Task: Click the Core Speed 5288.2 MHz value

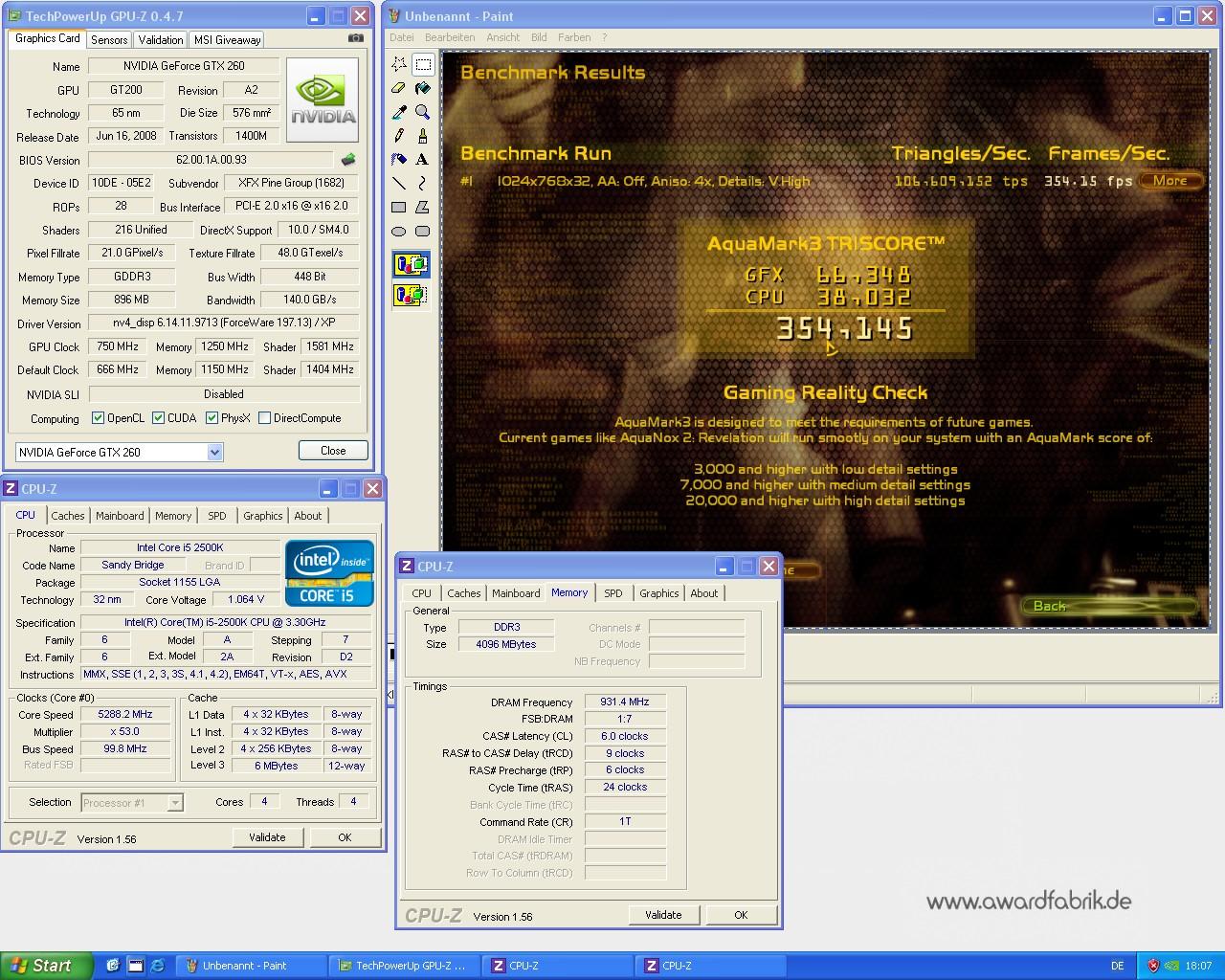Action: point(125,715)
